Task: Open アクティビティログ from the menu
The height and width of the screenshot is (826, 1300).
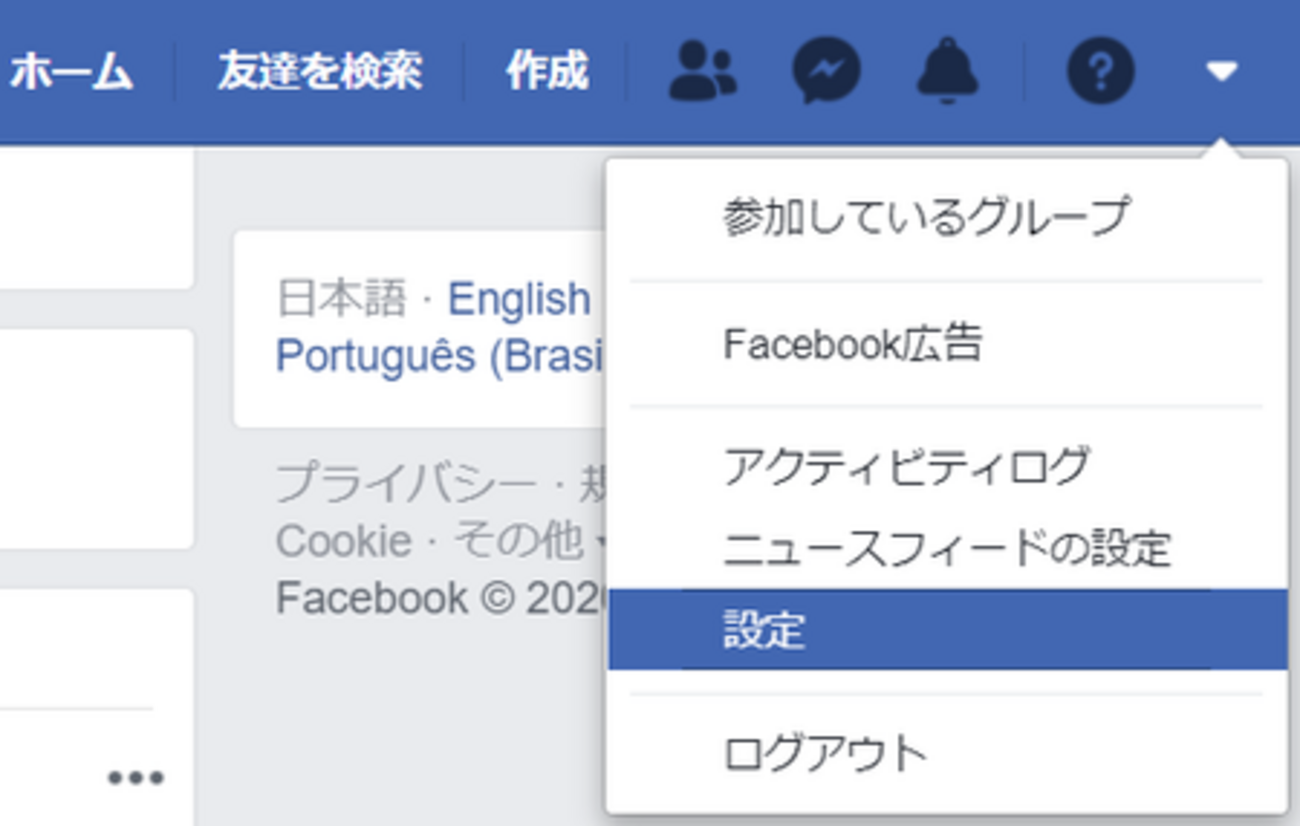Action: (906, 466)
